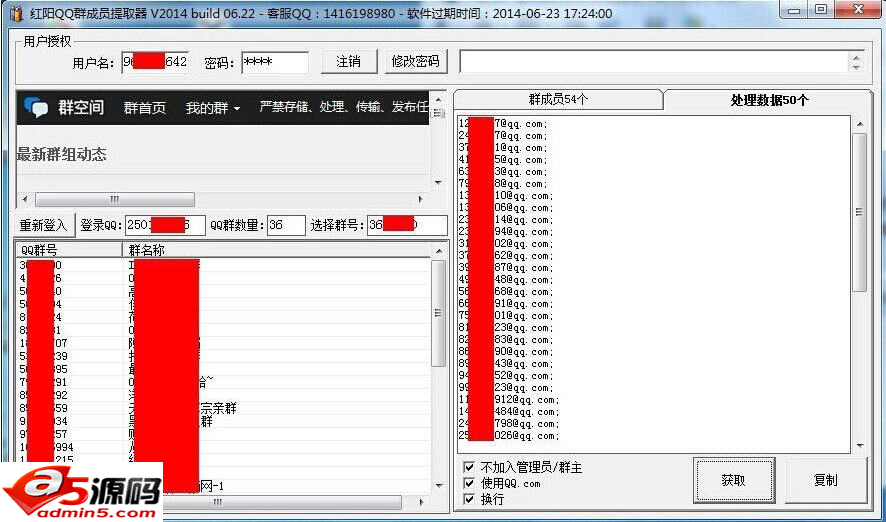886x522 pixels.
Task: Select the email row ending 798@qq.com
Action: 509,424
